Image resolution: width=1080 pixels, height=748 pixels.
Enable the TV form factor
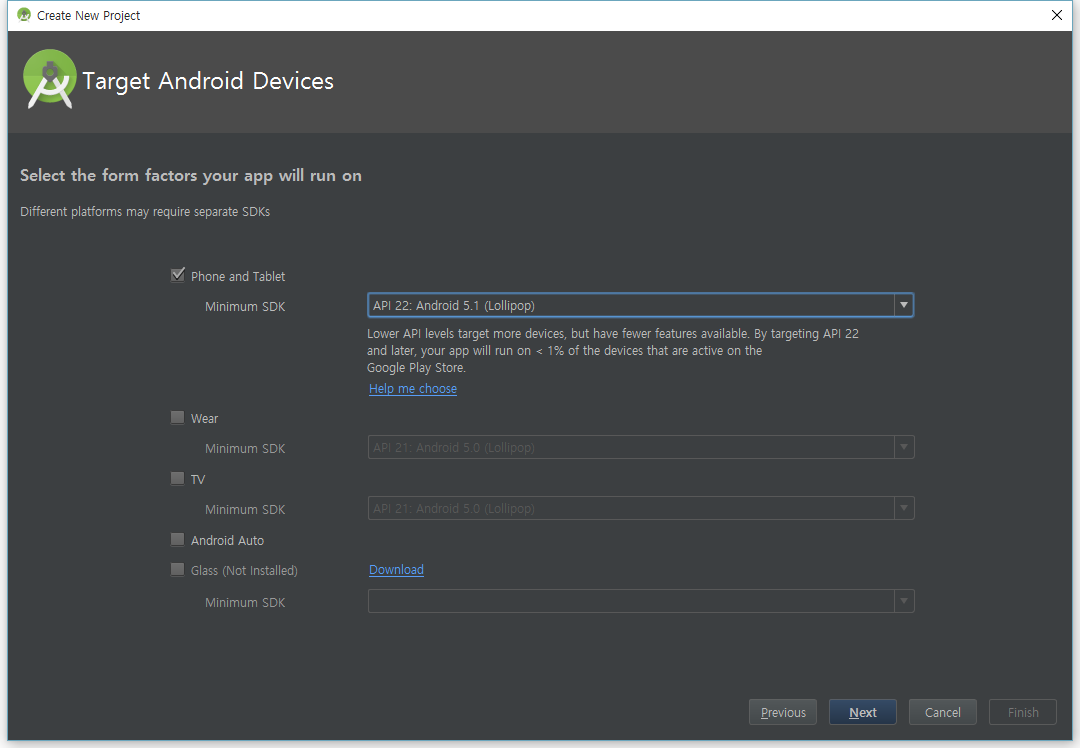[x=177, y=478]
